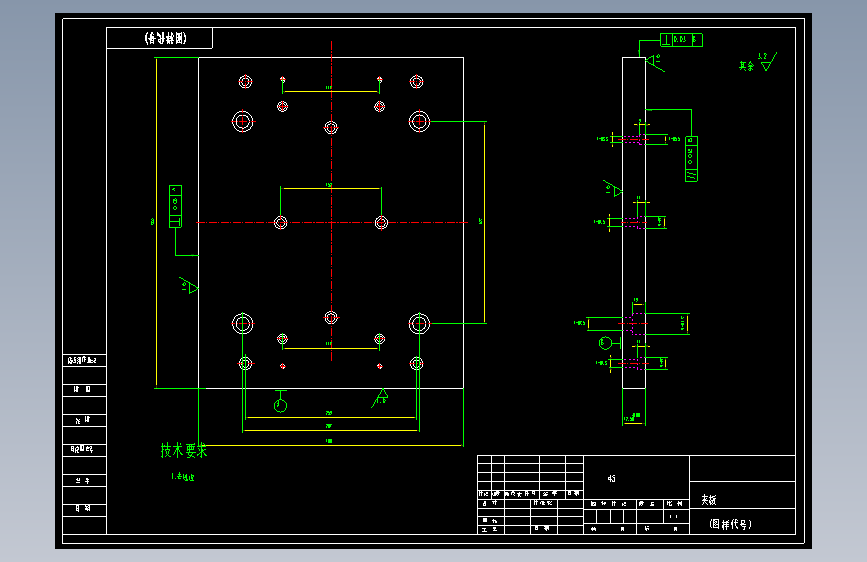The height and width of the screenshot is (562, 867).
Task: Select the small hole in plate's top-right corner
Action: (416, 82)
